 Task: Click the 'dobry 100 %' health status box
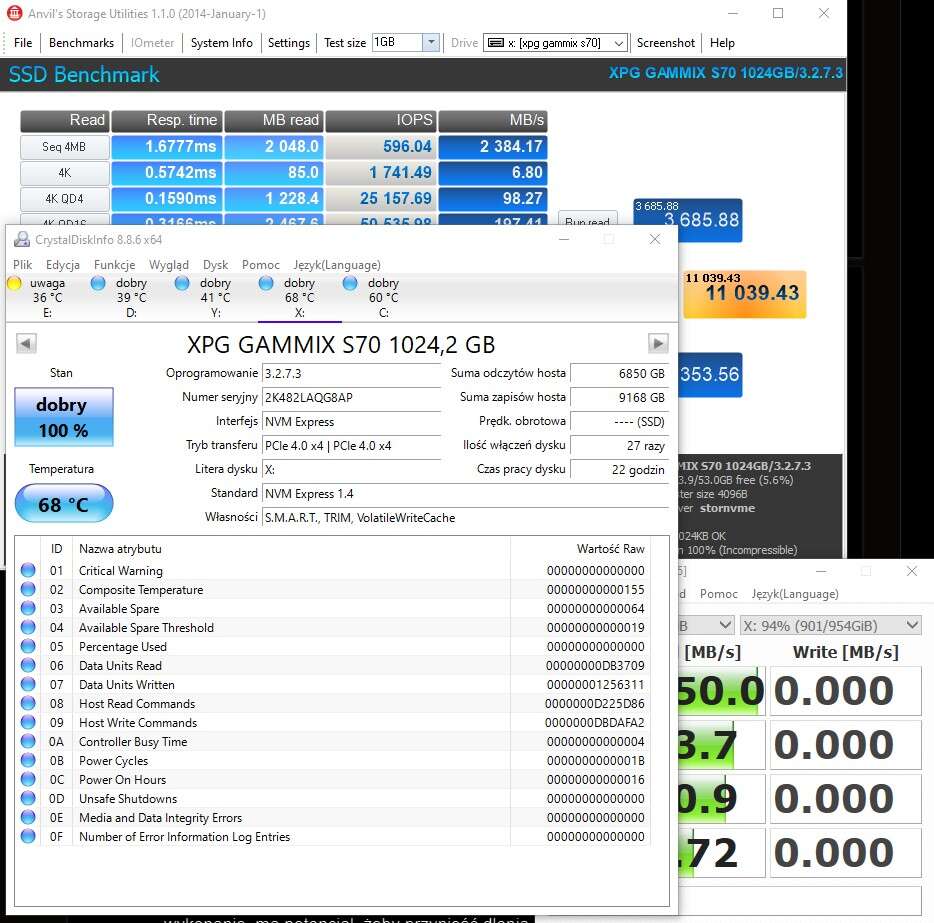click(63, 417)
